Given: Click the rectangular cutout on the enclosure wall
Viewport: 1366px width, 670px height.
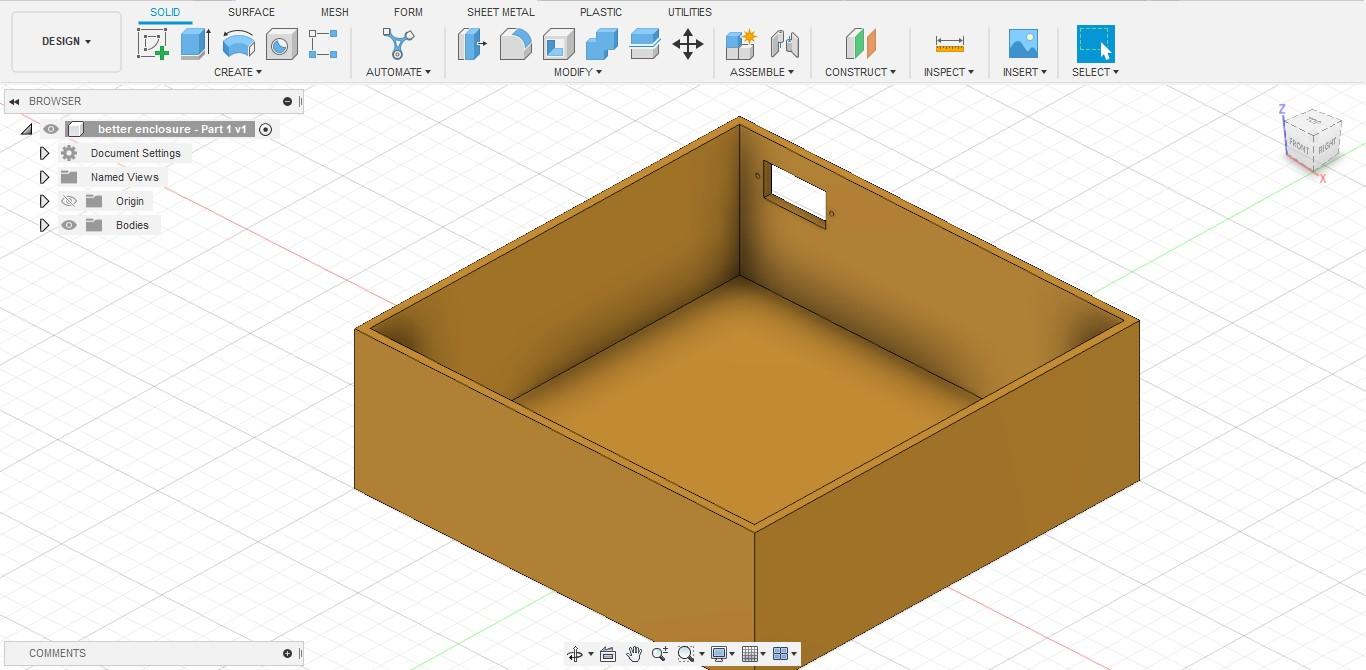Looking at the screenshot, I should coord(798,193).
